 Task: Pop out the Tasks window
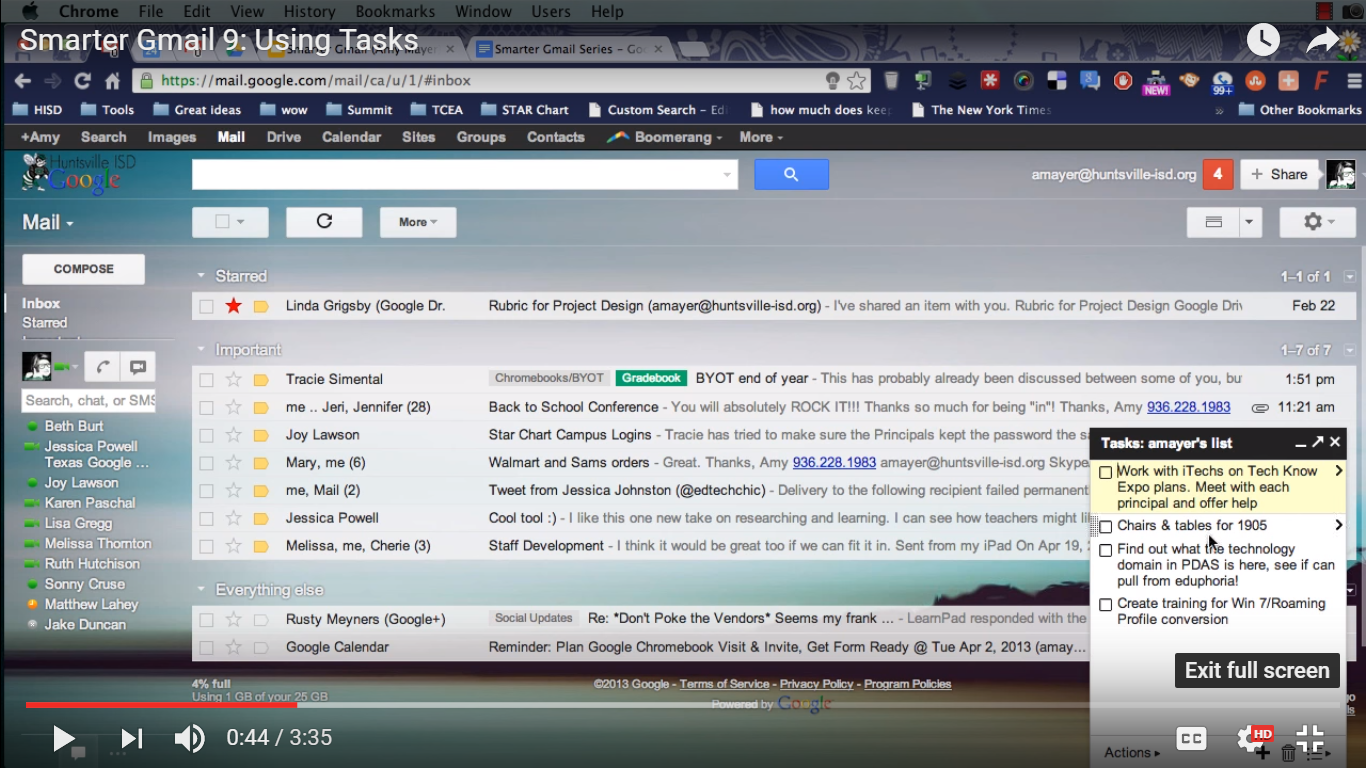1318,442
